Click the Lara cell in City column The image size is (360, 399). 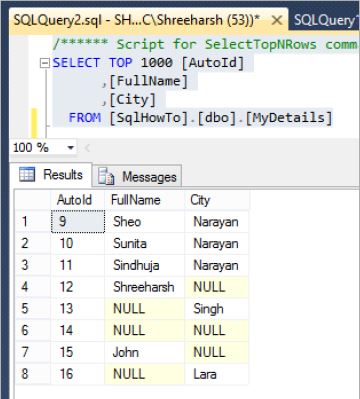[x=216, y=374]
